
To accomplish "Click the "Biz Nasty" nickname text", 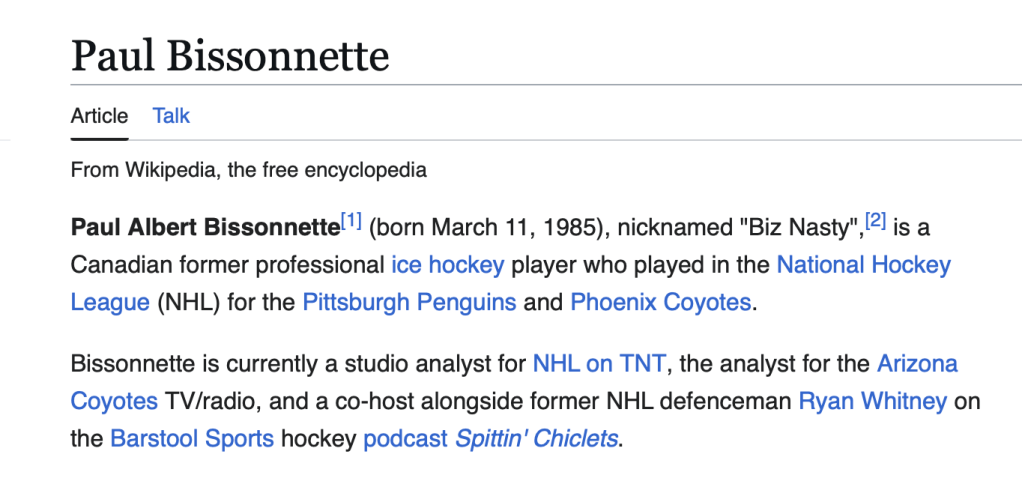I will click(x=798, y=228).
